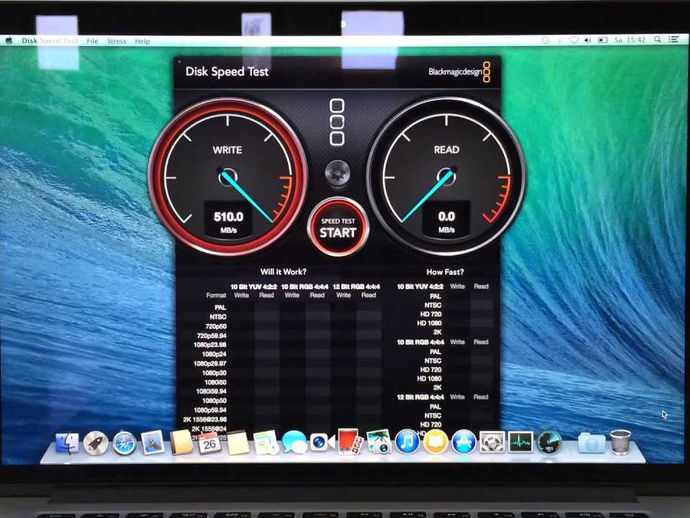
Task: Click the 0.0 MB/s read value
Action: coord(446,221)
